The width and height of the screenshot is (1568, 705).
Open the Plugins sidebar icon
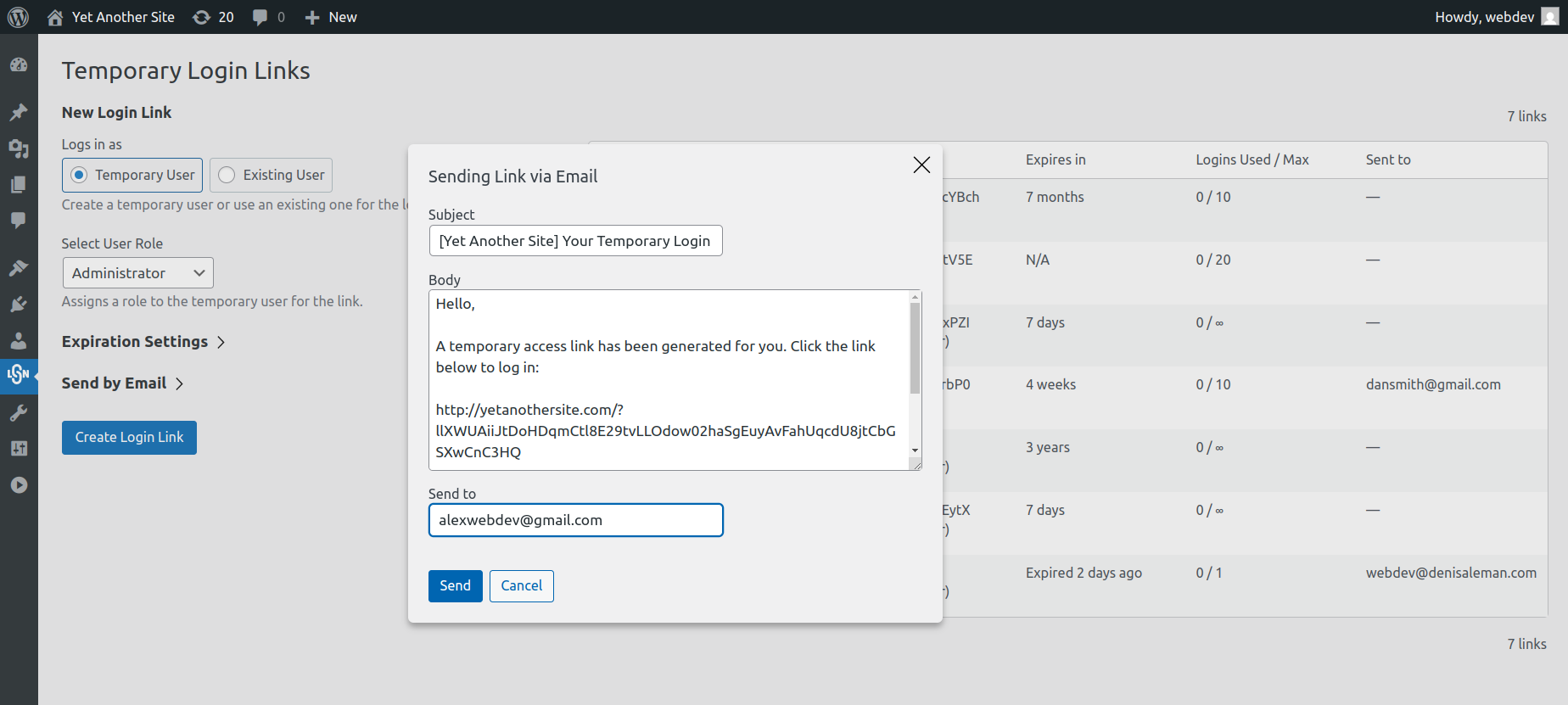(19, 305)
